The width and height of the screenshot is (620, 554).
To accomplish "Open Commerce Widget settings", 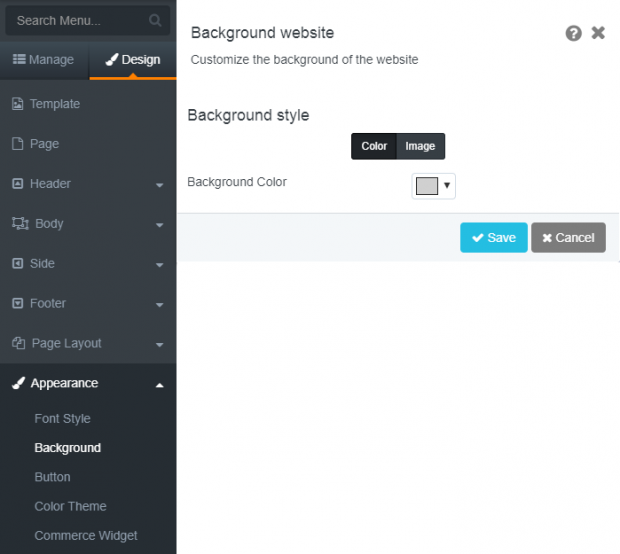I will point(86,535).
